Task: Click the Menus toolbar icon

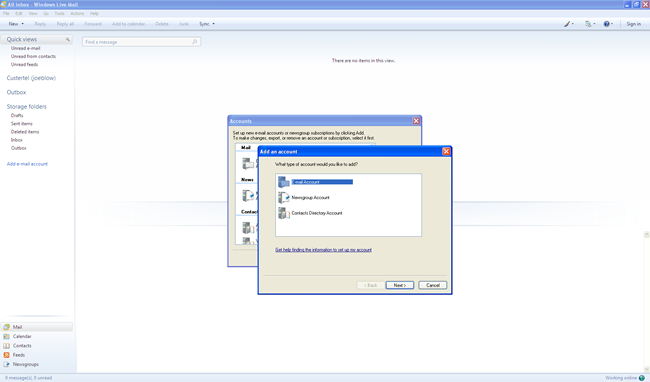Action: (588, 24)
